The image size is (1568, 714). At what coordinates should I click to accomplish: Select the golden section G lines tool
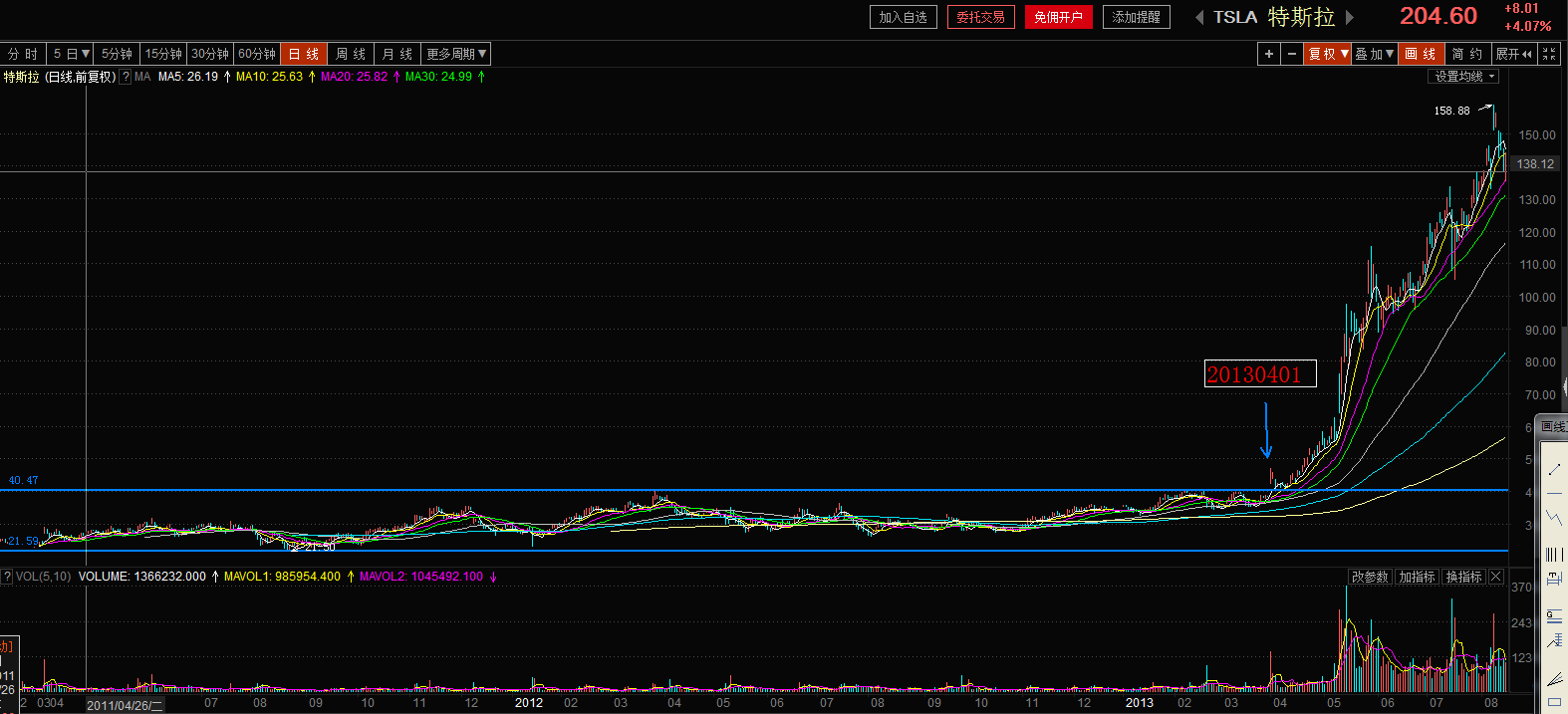click(x=1554, y=615)
